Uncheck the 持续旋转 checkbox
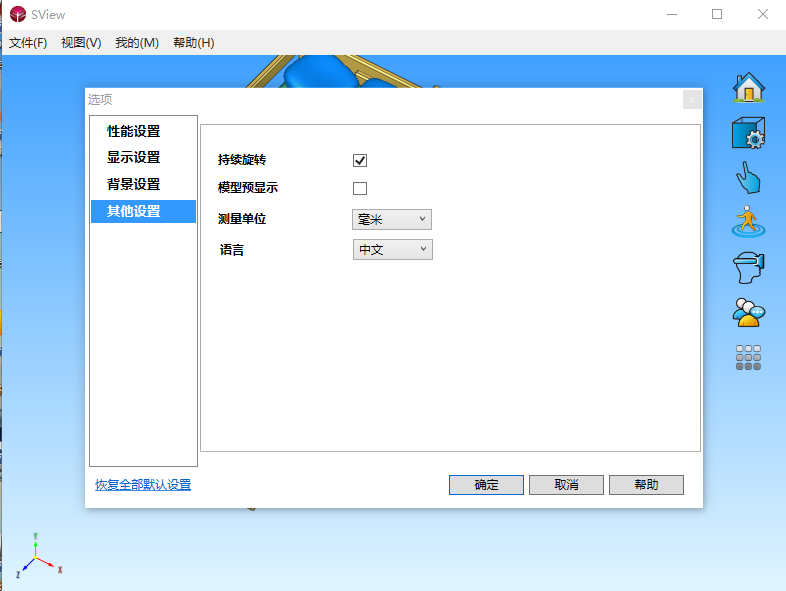This screenshot has height=591, width=786. point(360,160)
